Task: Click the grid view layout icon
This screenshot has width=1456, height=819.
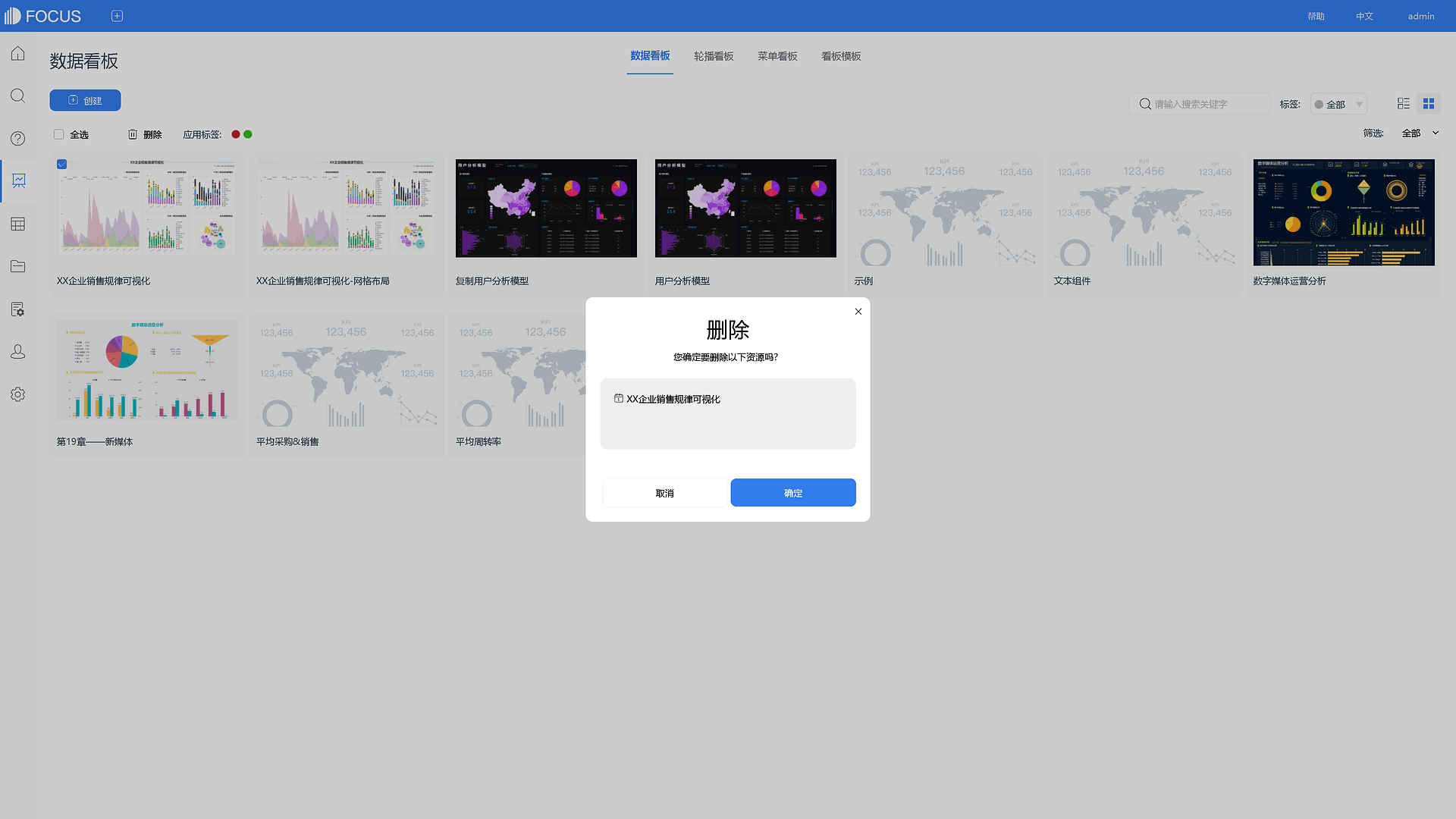Action: click(1428, 102)
